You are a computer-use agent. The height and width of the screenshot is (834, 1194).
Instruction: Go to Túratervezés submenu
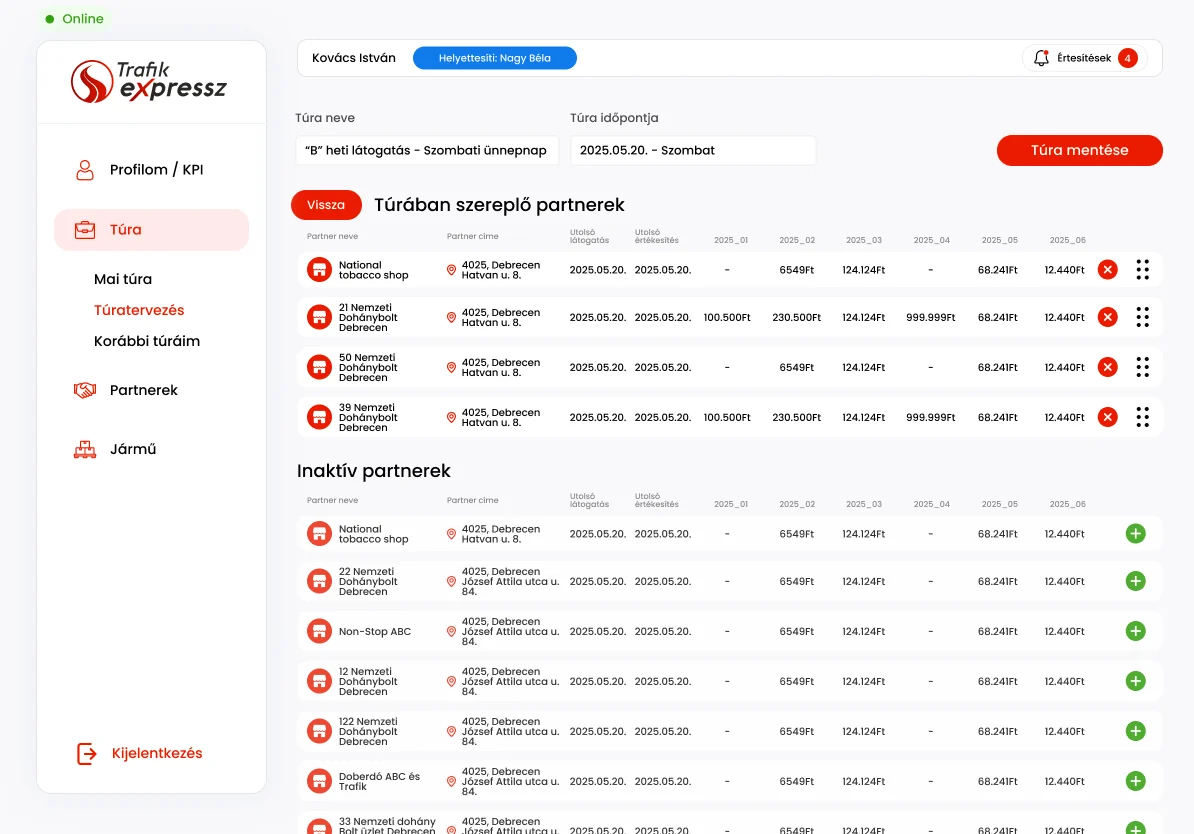click(139, 310)
